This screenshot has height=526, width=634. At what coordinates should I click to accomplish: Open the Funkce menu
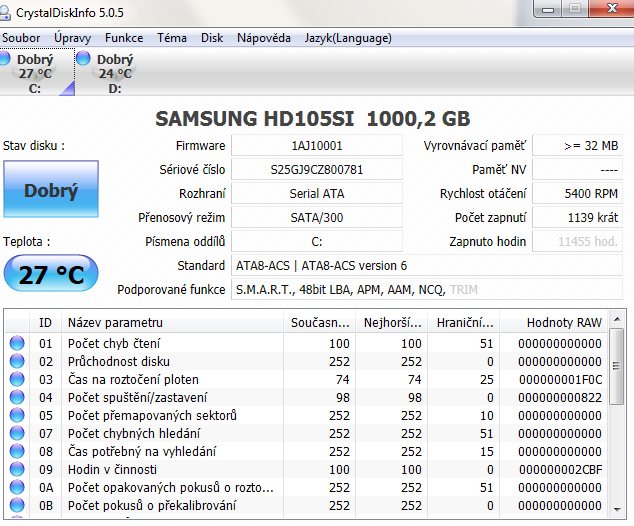124,38
